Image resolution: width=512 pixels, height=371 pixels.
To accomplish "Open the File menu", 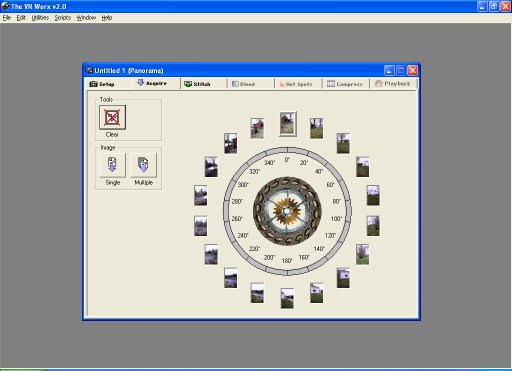I will (7, 18).
